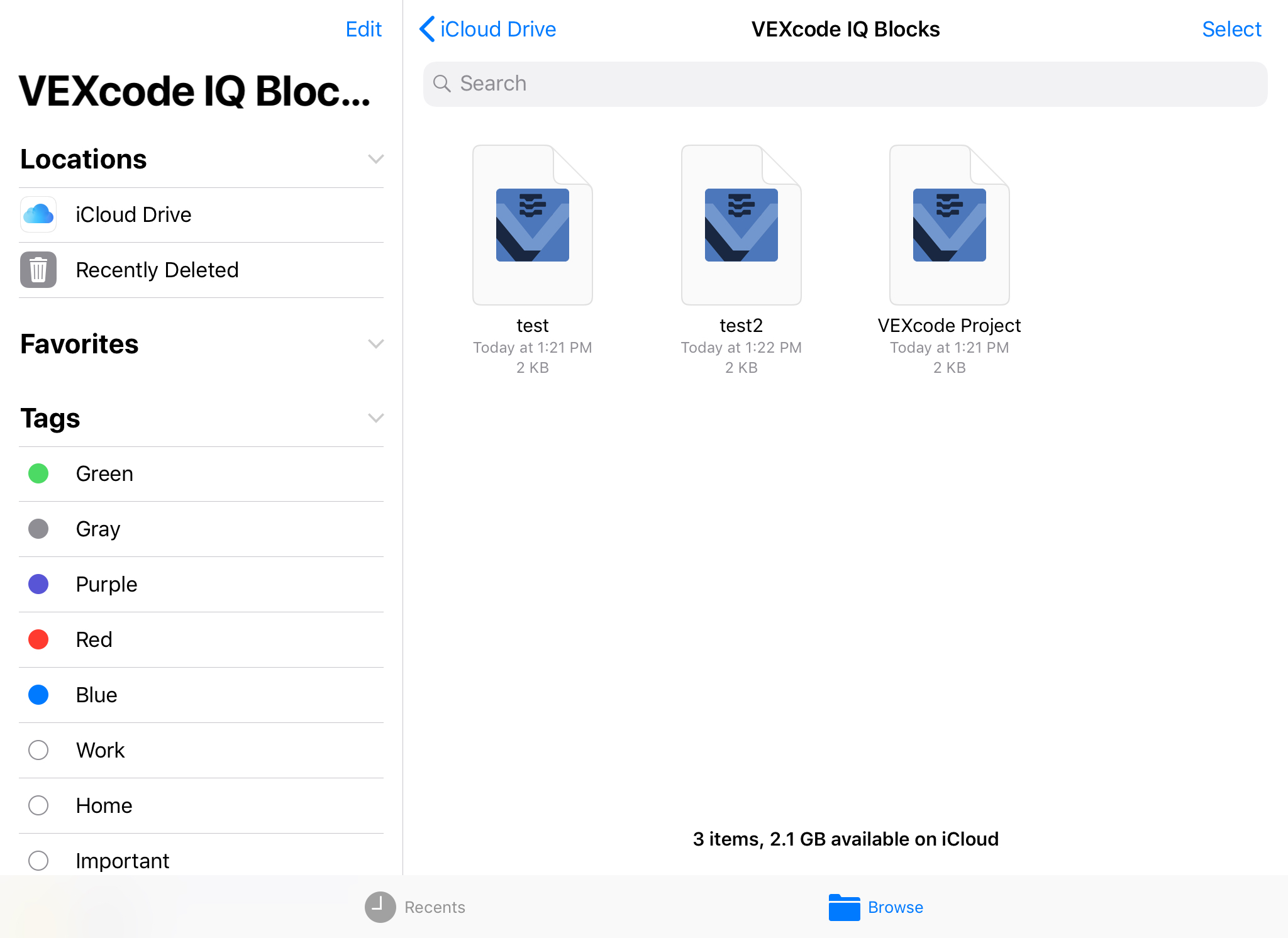Image resolution: width=1288 pixels, height=938 pixels.
Task: Filter by the Green tag label
Action: click(x=104, y=473)
